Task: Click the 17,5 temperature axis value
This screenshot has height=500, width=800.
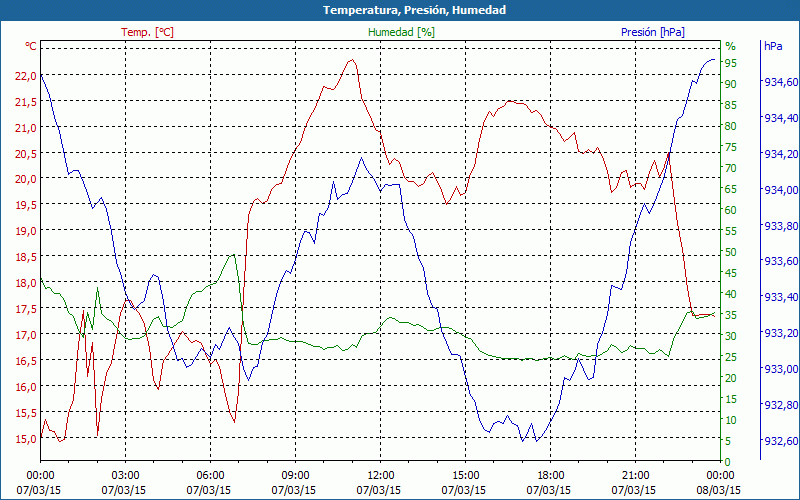Action: pyautogui.click(x=26, y=309)
